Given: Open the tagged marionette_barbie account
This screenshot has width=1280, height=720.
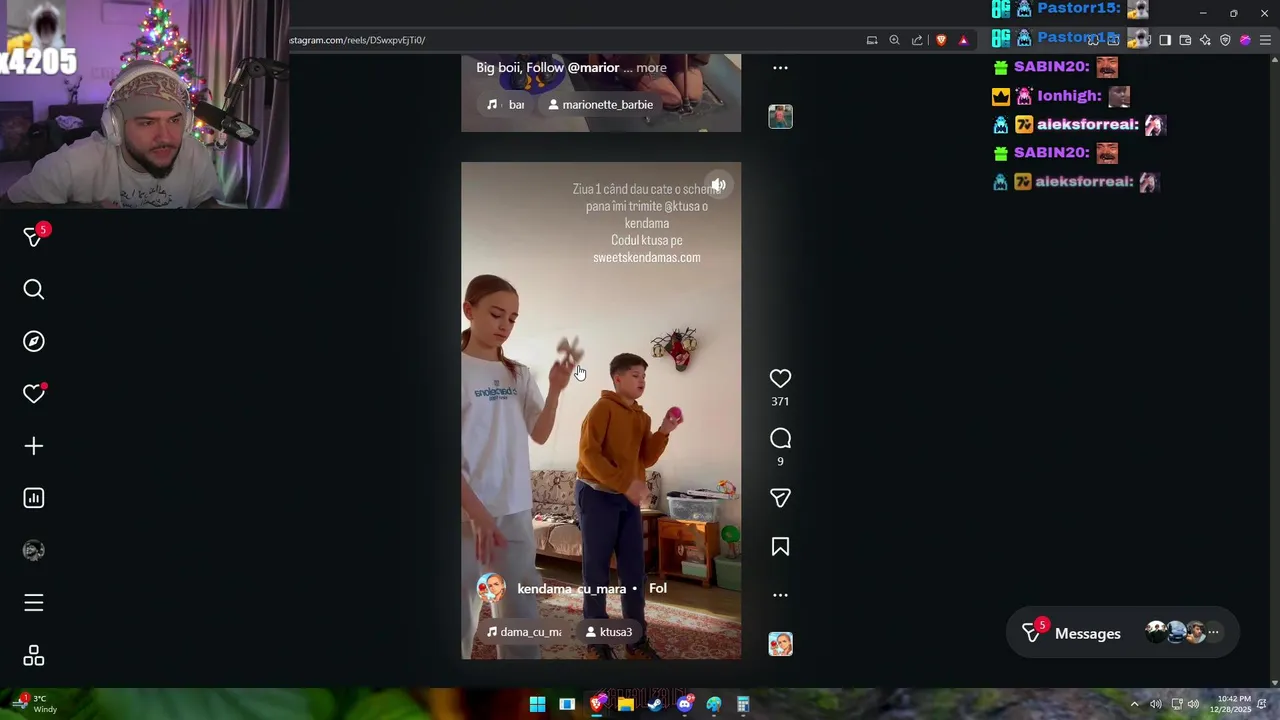Looking at the screenshot, I should 600,104.
